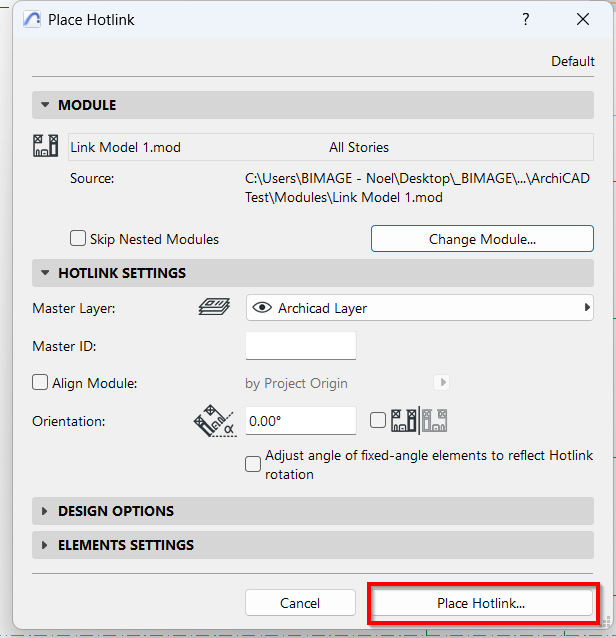
Task: Click the Master ID input field
Action: click(300, 346)
